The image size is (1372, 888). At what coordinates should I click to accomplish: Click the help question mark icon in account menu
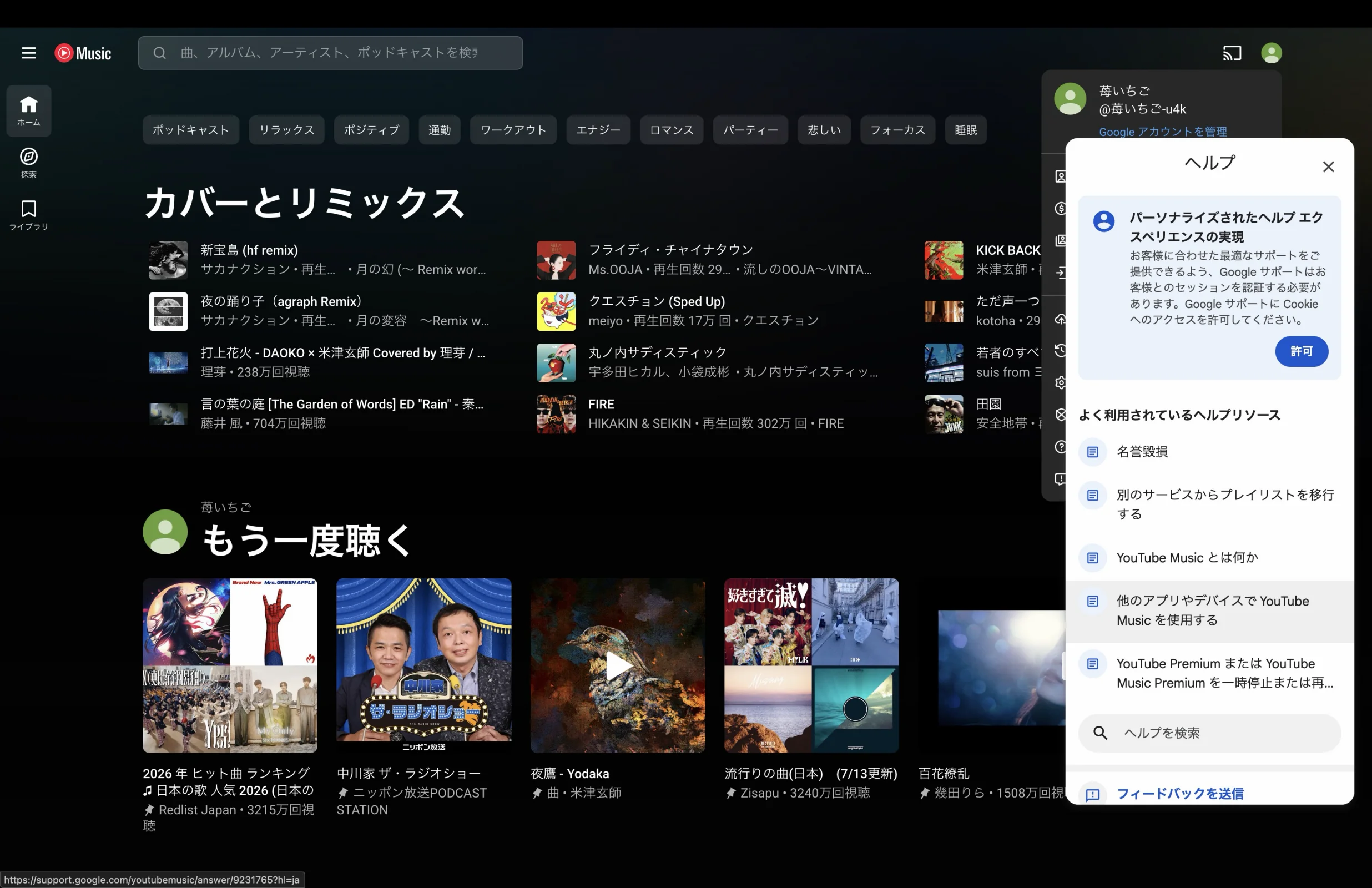tap(1060, 447)
